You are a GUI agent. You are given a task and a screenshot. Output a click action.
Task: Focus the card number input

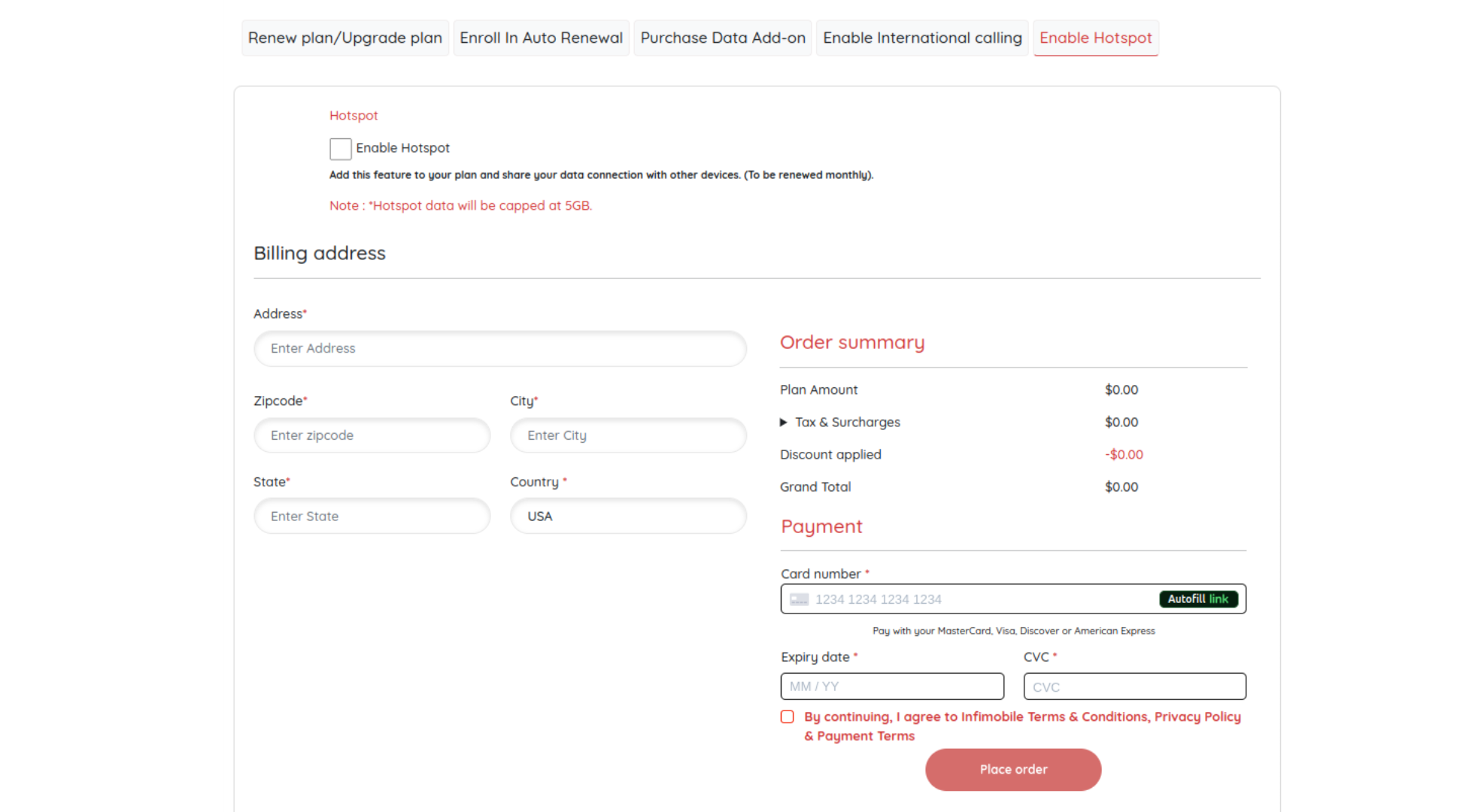[x=978, y=599]
